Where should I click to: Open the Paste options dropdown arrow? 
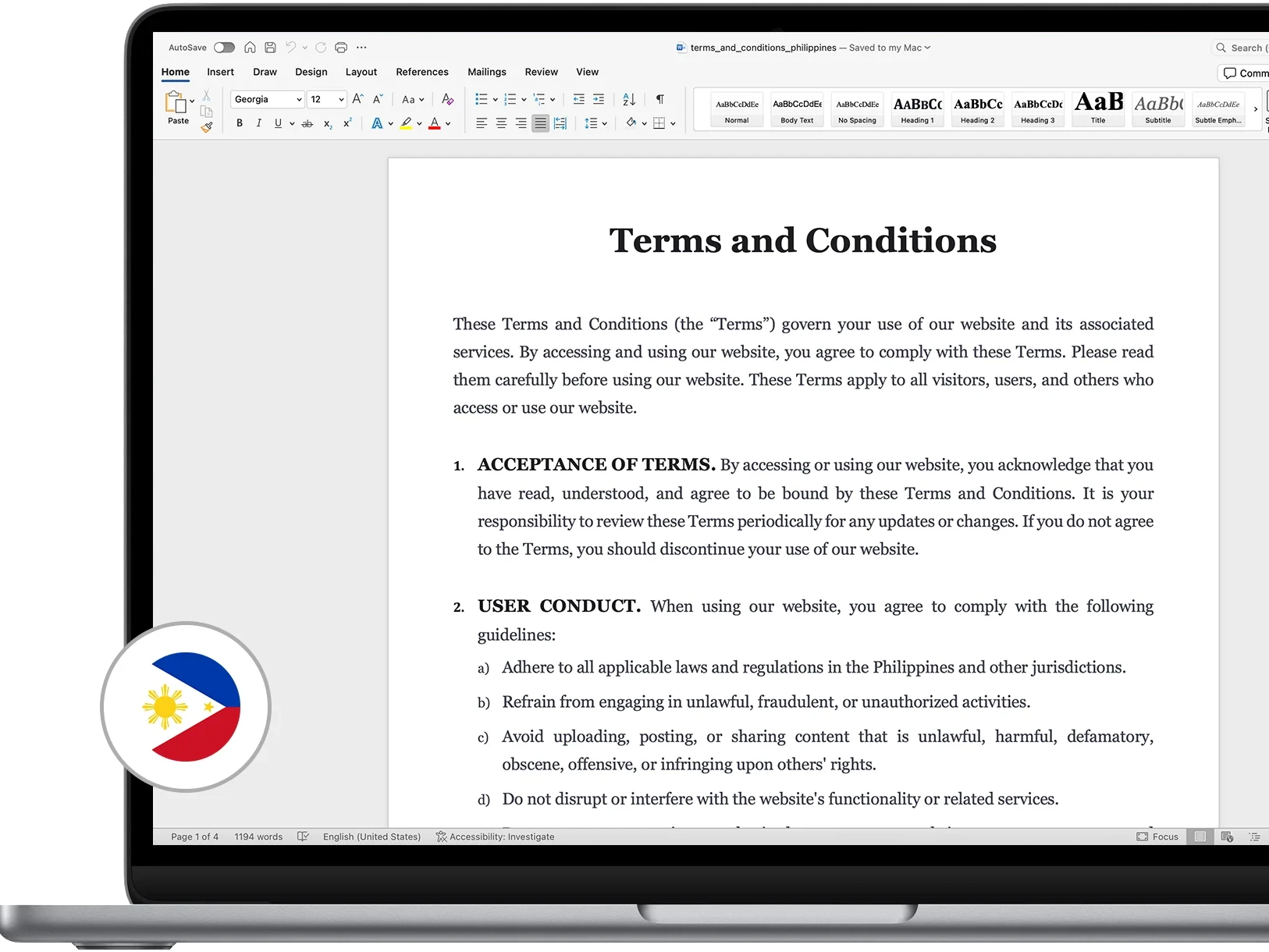click(192, 101)
